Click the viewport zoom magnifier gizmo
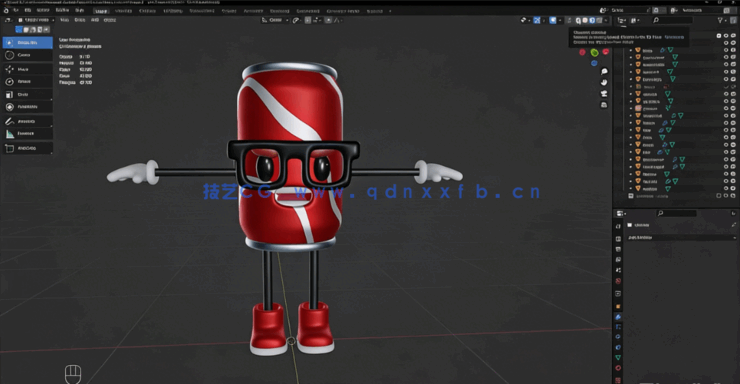Viewport: 740px width, 384px height. 604,71
